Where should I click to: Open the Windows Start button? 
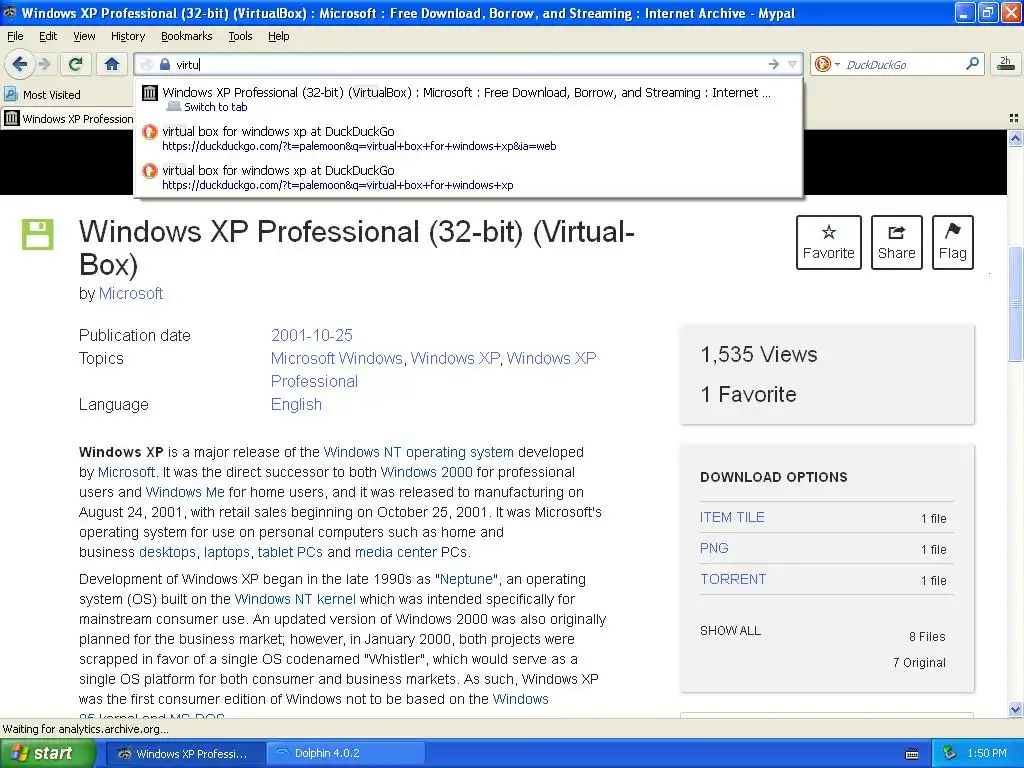click(47, 754)
